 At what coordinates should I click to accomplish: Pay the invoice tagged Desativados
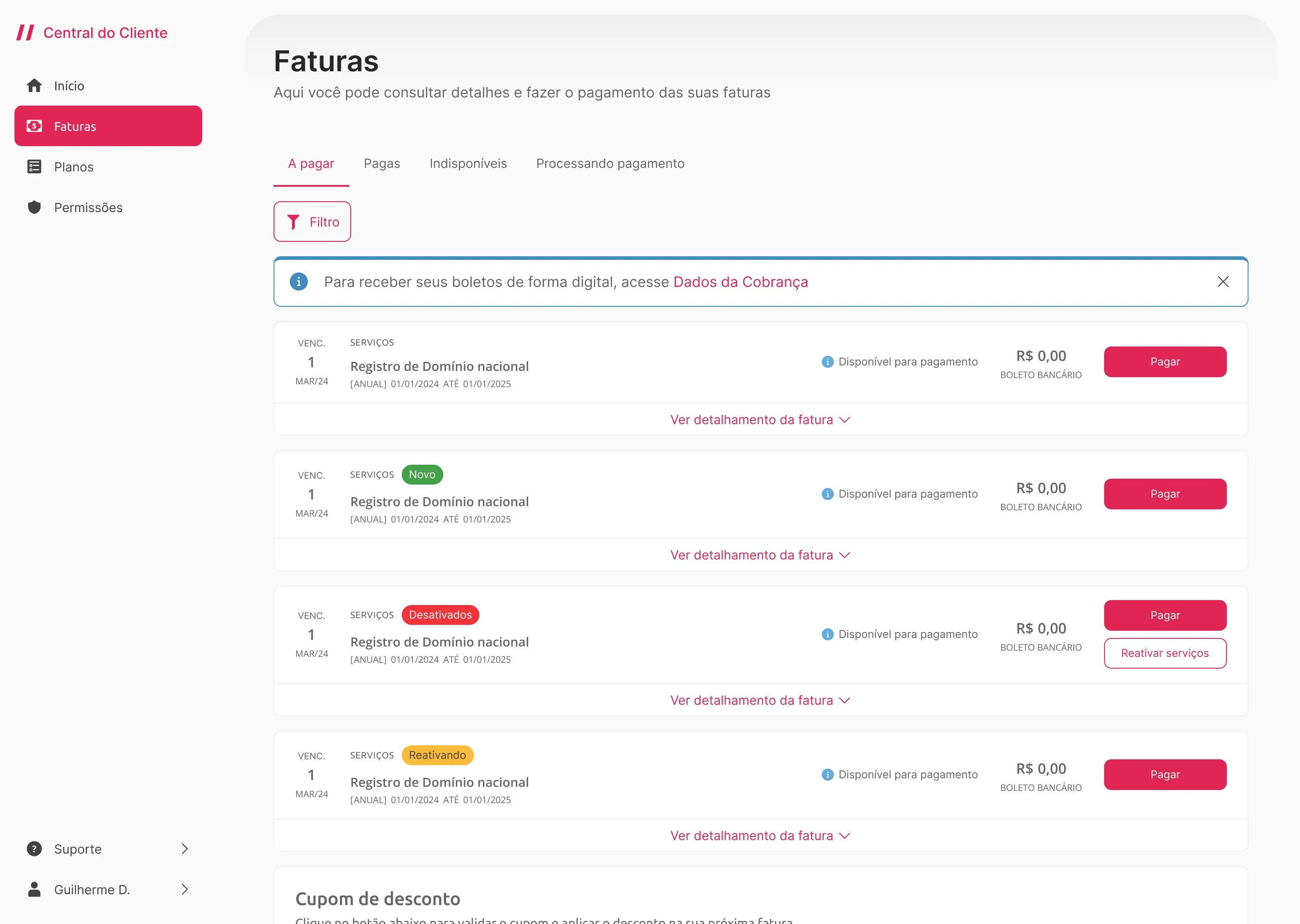[1165, 615]
